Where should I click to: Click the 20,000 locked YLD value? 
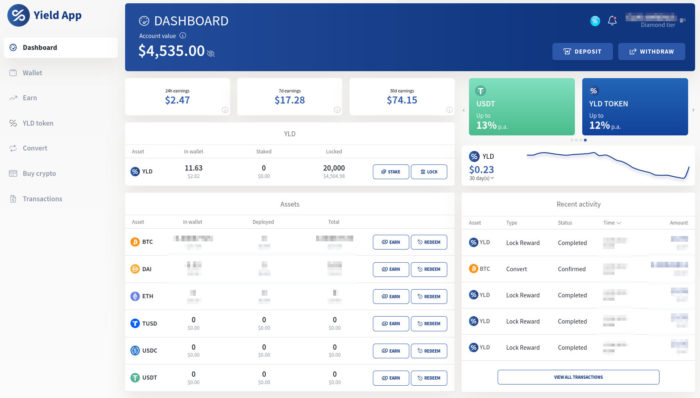334,168
